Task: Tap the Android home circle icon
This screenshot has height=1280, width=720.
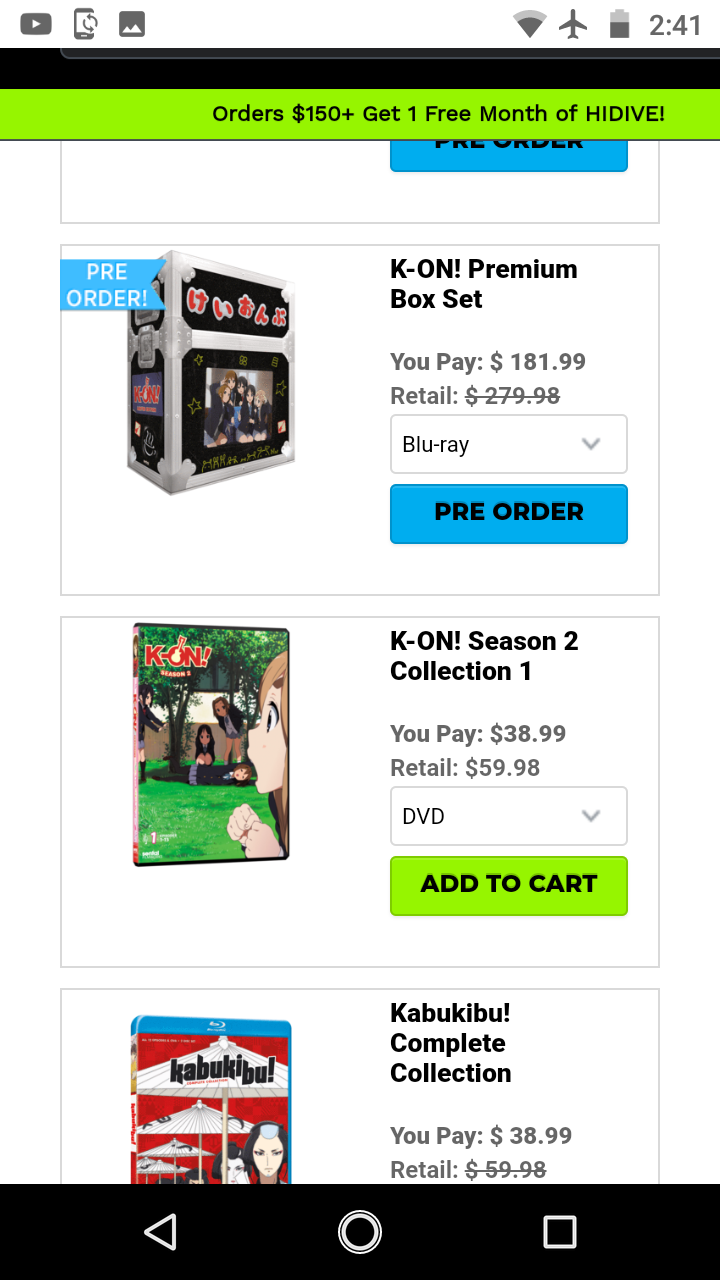Action: pyautogui.click(x=360, y=1232)
